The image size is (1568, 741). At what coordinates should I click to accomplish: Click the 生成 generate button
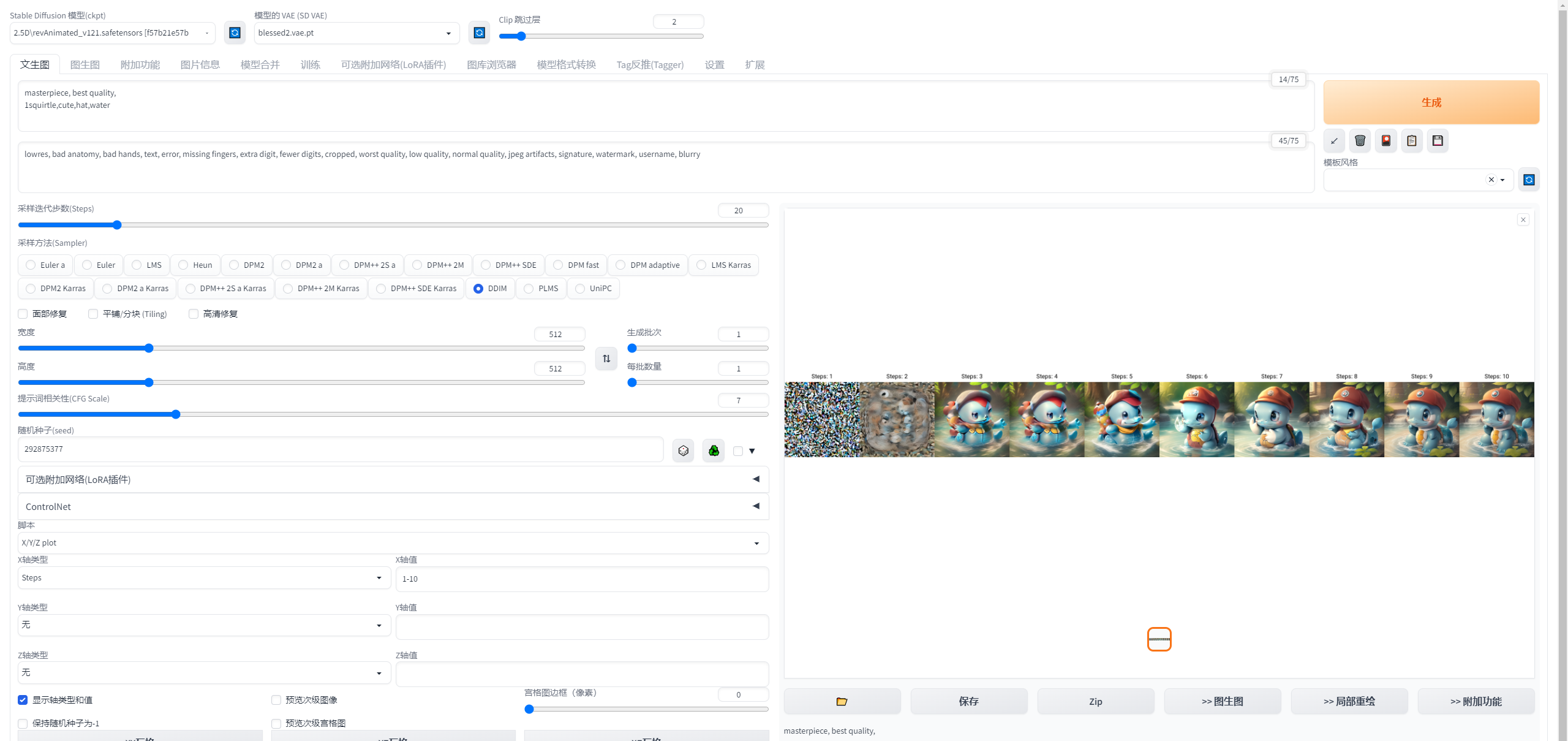(1431, 102)
